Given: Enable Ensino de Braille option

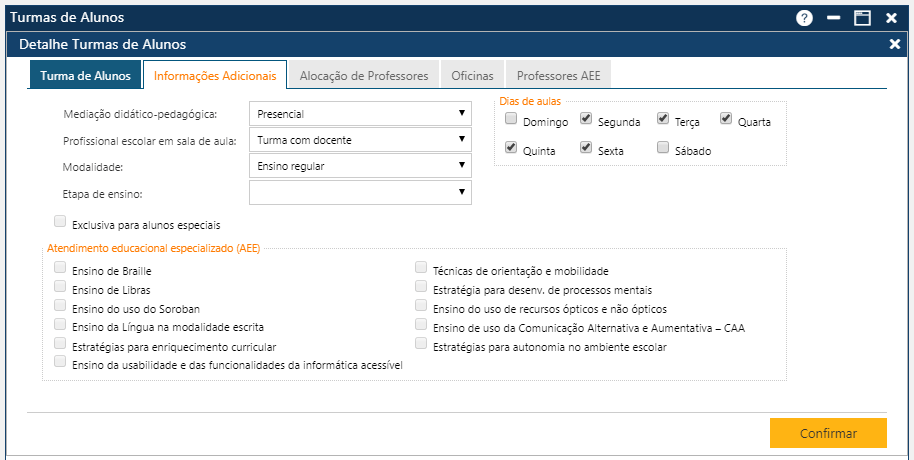Looking at the screenshot, I should 61,268.
